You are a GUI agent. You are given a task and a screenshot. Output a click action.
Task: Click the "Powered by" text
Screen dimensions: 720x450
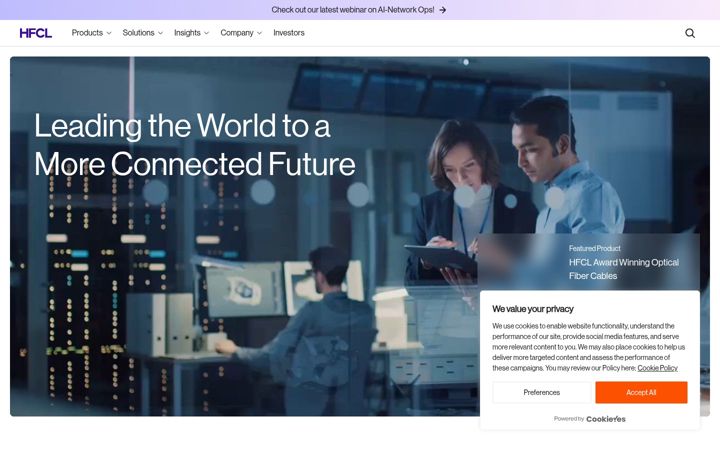tap(568, 419)
